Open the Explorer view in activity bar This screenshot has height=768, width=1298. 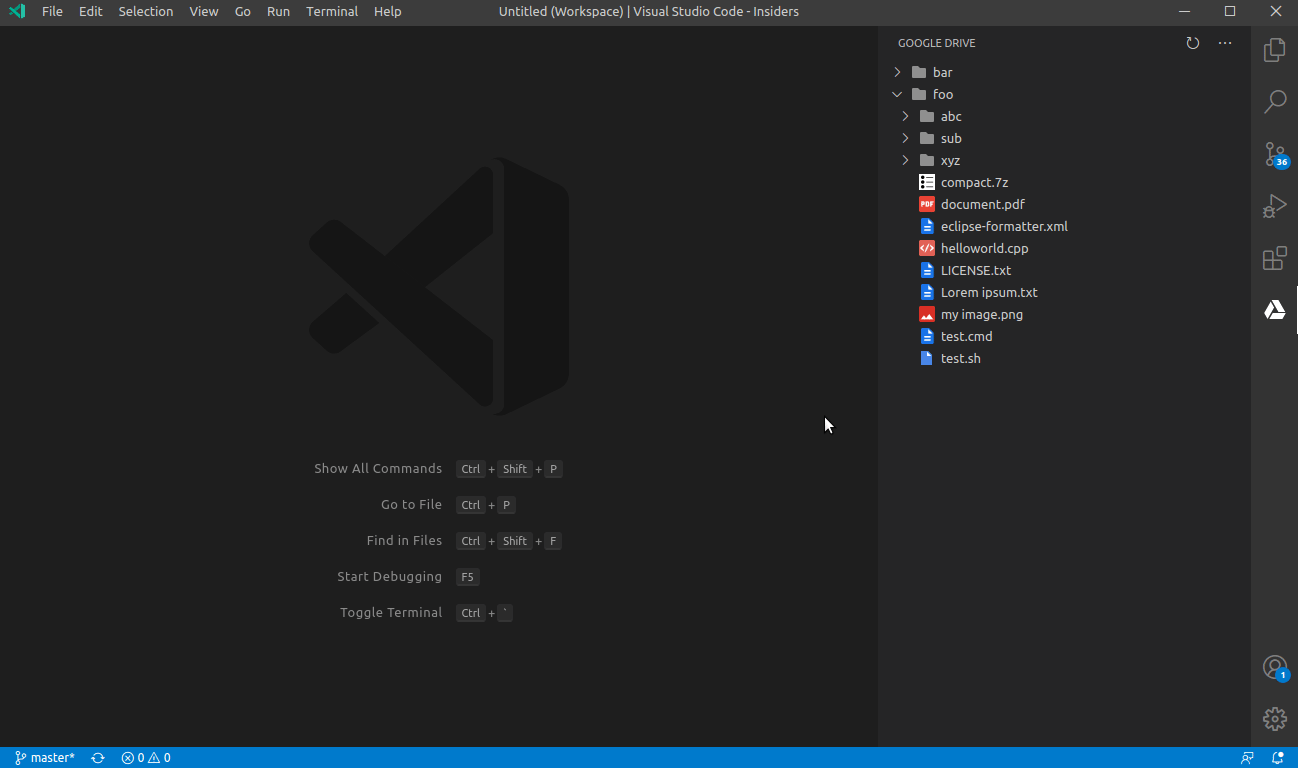1274,50
